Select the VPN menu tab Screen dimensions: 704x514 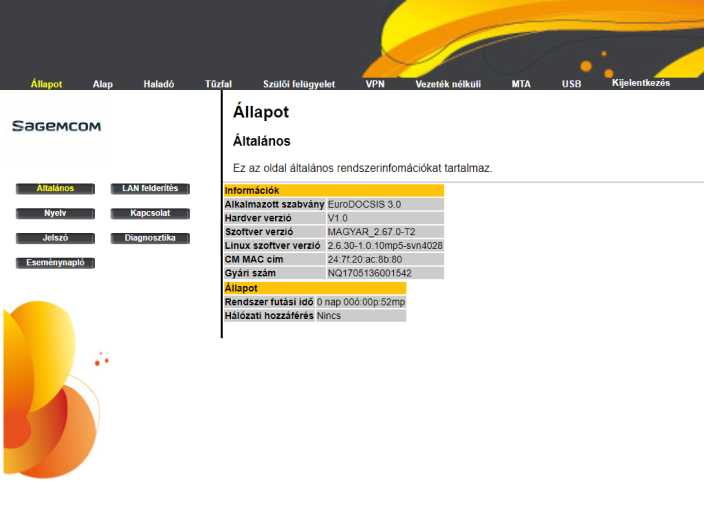[x=375, y=84]
